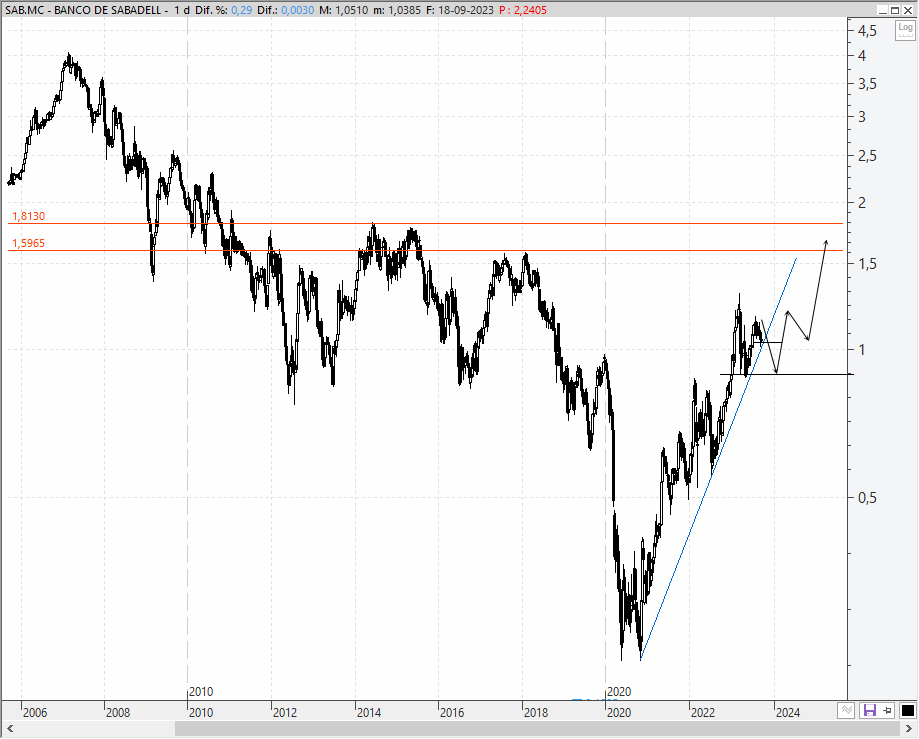The height and width of the screenshot is (739, 919).
Task: Click the pin icon beside the save icon
Action: 887,711
